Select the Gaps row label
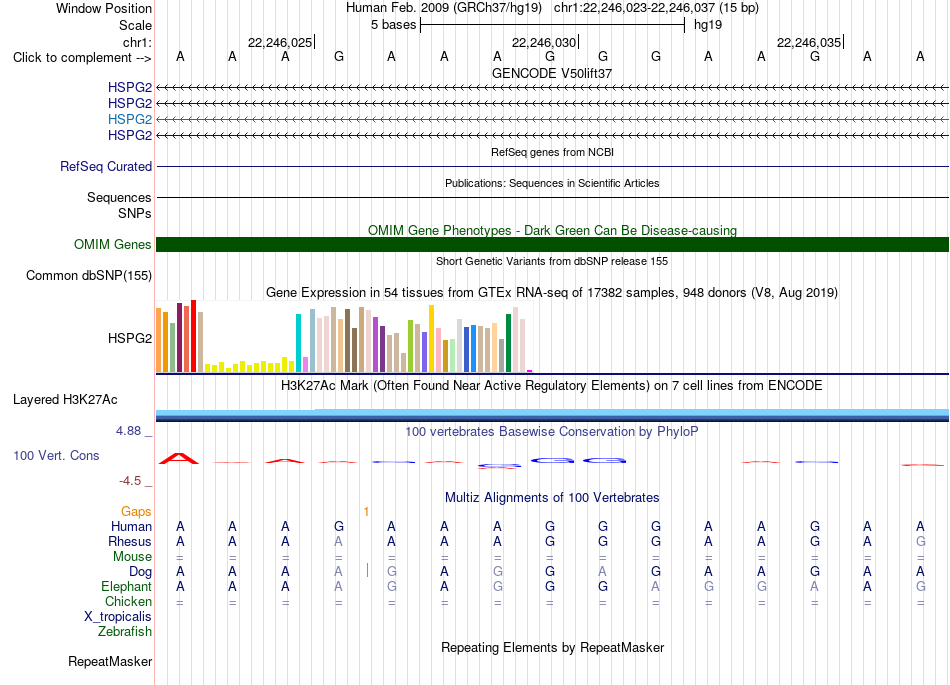Image resolution: width=950 pixels, height=685 pixels. pos(136,512)
